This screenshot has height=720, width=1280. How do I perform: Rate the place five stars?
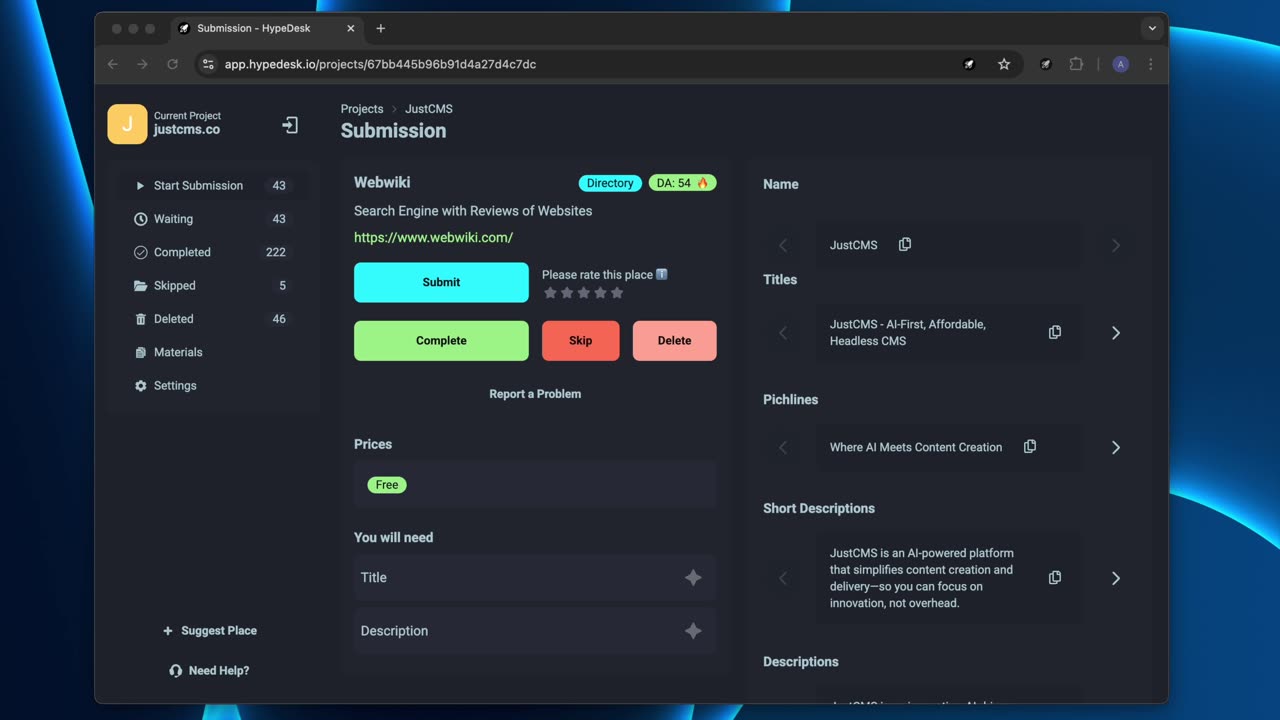[x=617, y=293]
